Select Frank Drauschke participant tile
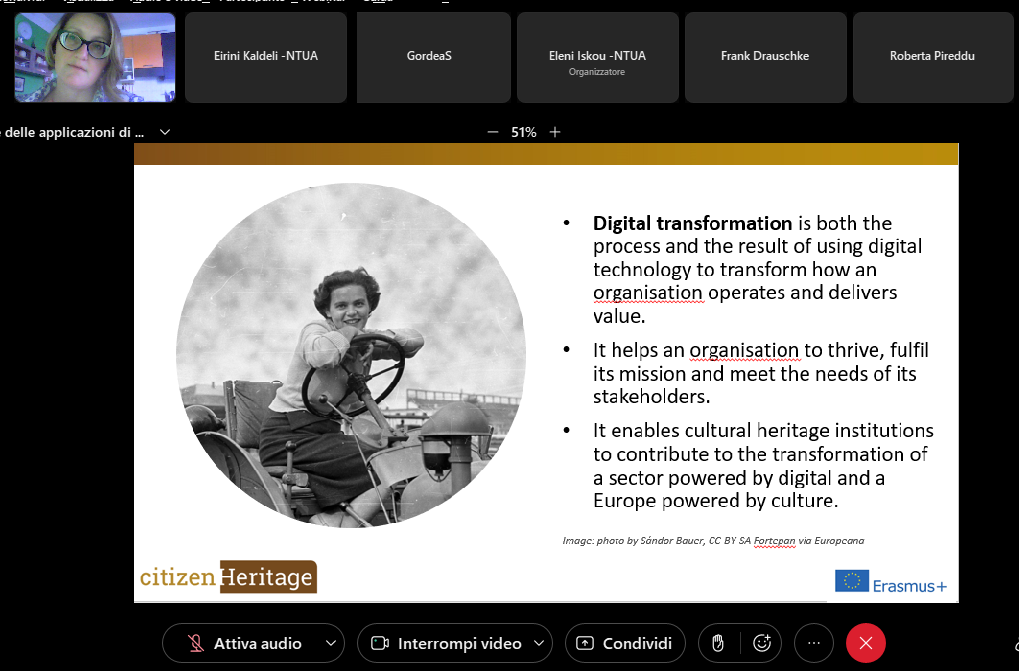Viewport: 1019px width, 671px height. pos(765,57)
